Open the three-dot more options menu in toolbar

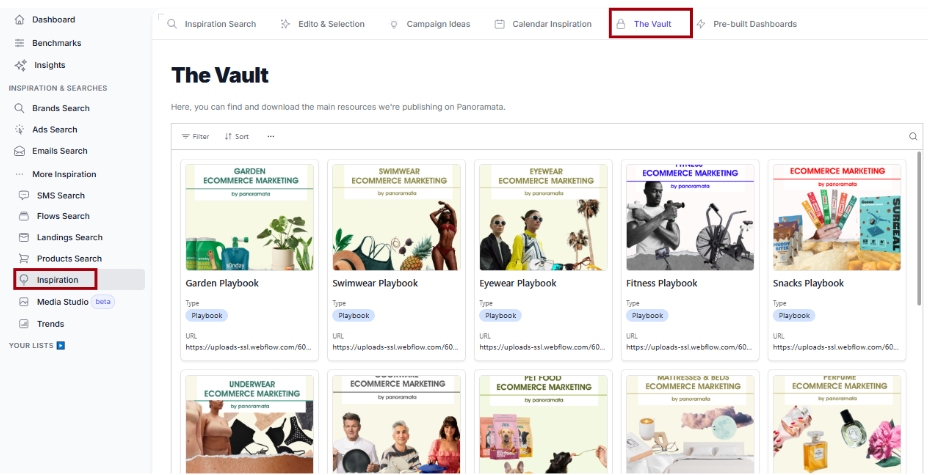[x=270, y=136]
